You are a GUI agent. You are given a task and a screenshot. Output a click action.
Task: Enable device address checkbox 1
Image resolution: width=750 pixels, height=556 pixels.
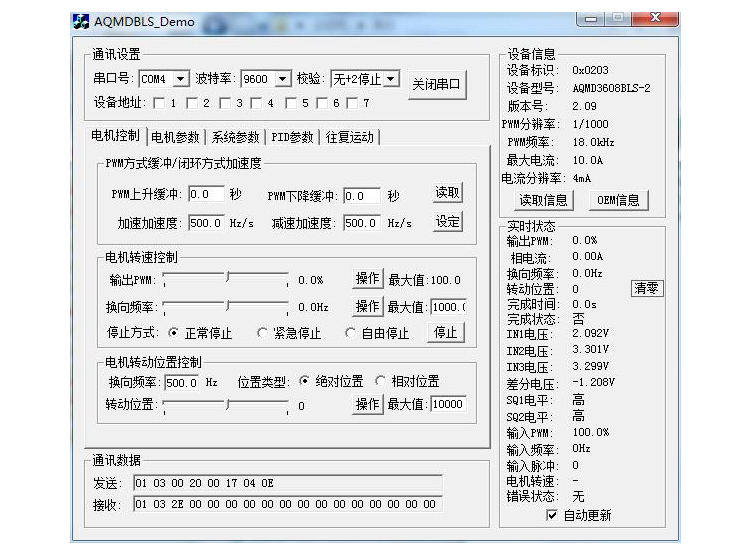pos(161,103)
